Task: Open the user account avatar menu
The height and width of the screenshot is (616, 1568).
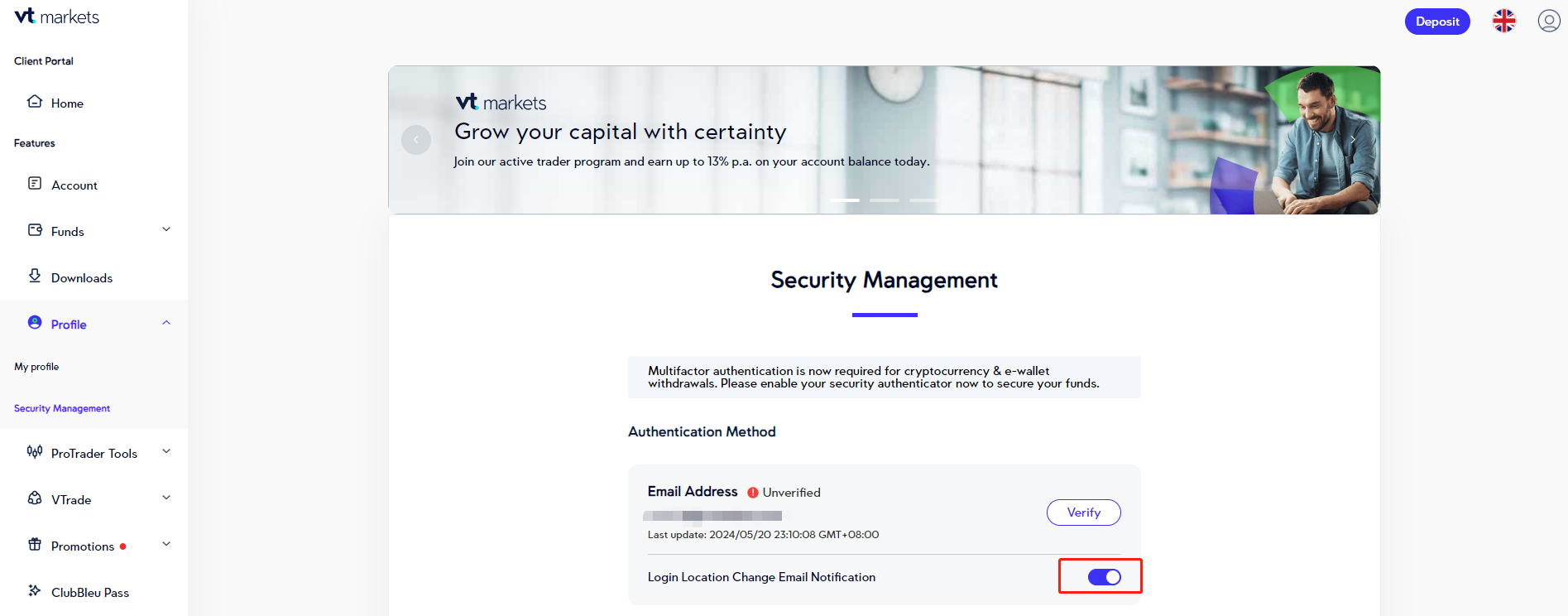Action: 1548,21
